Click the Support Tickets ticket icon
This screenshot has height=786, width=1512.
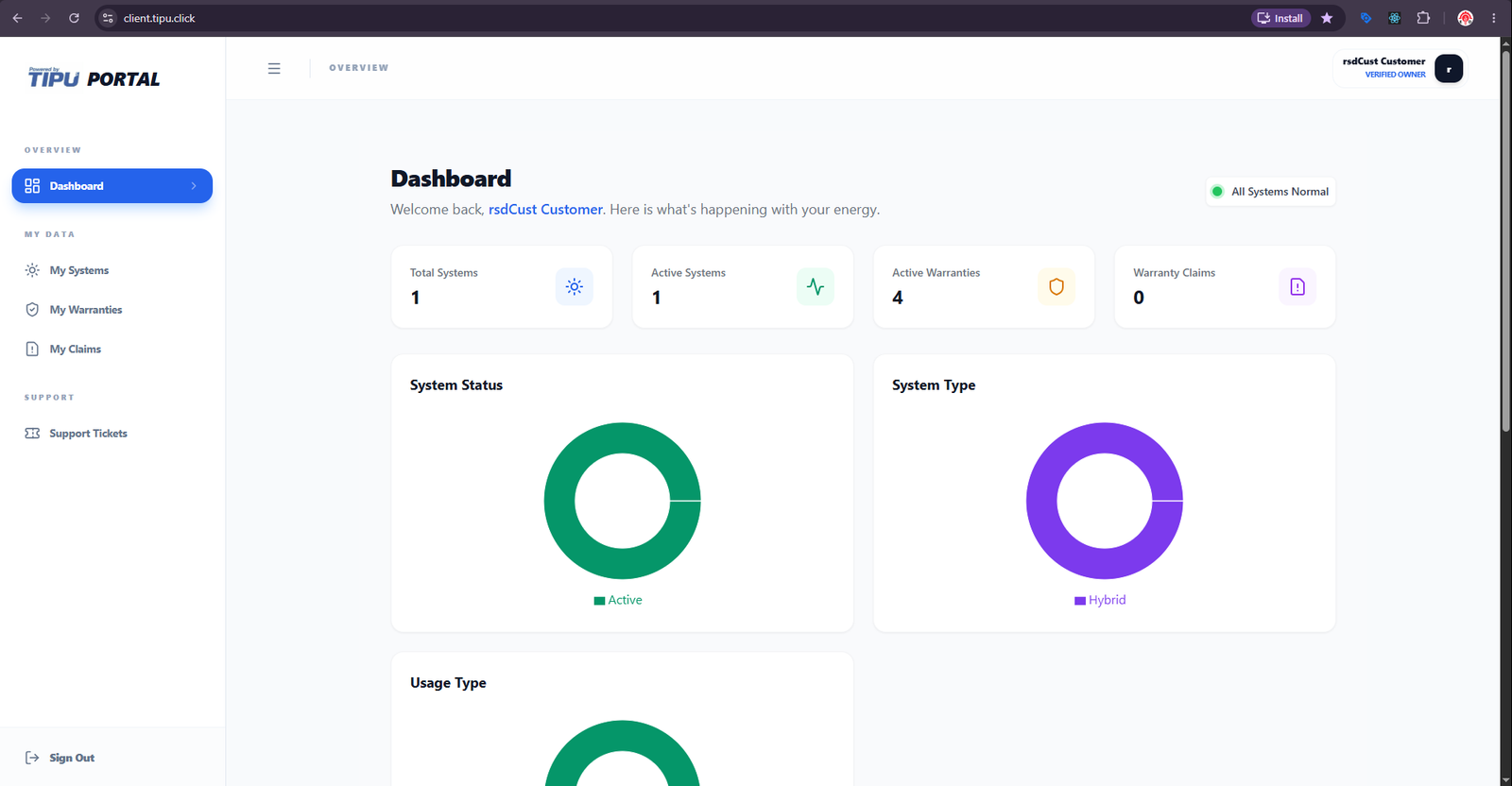32,434
